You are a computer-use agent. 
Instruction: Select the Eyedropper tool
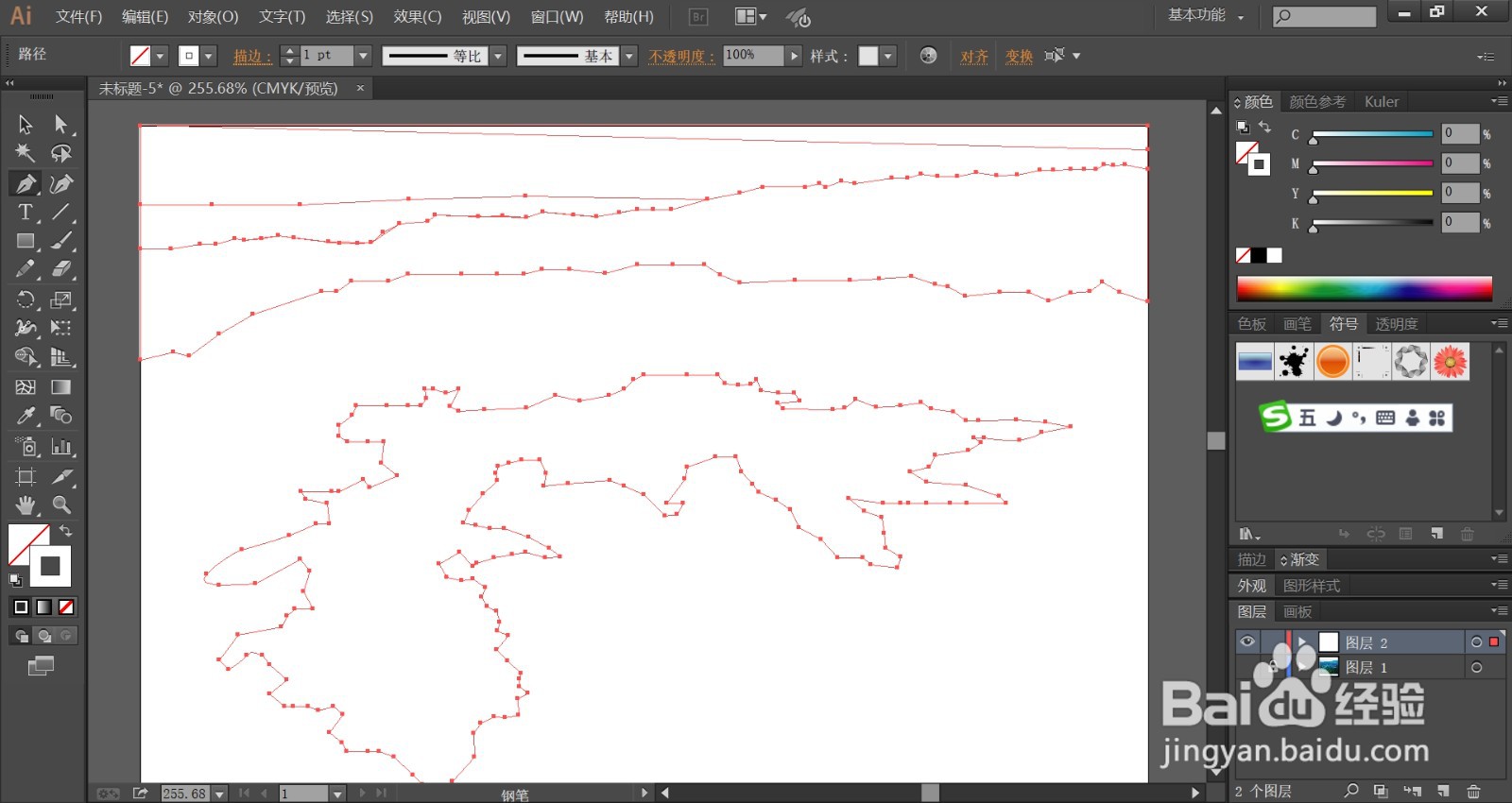pos(26,416)
